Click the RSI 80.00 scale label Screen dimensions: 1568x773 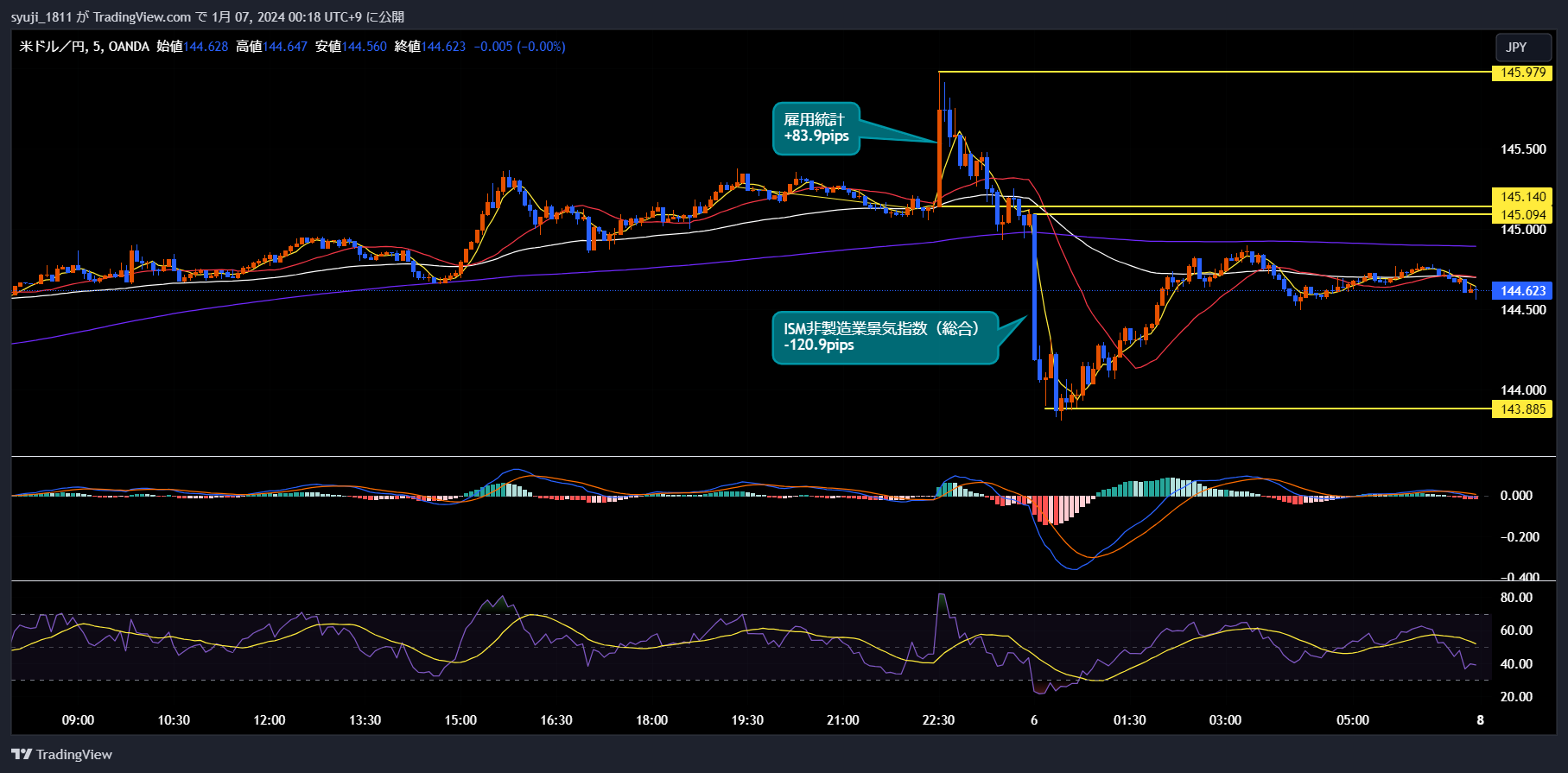[1516, 598]
